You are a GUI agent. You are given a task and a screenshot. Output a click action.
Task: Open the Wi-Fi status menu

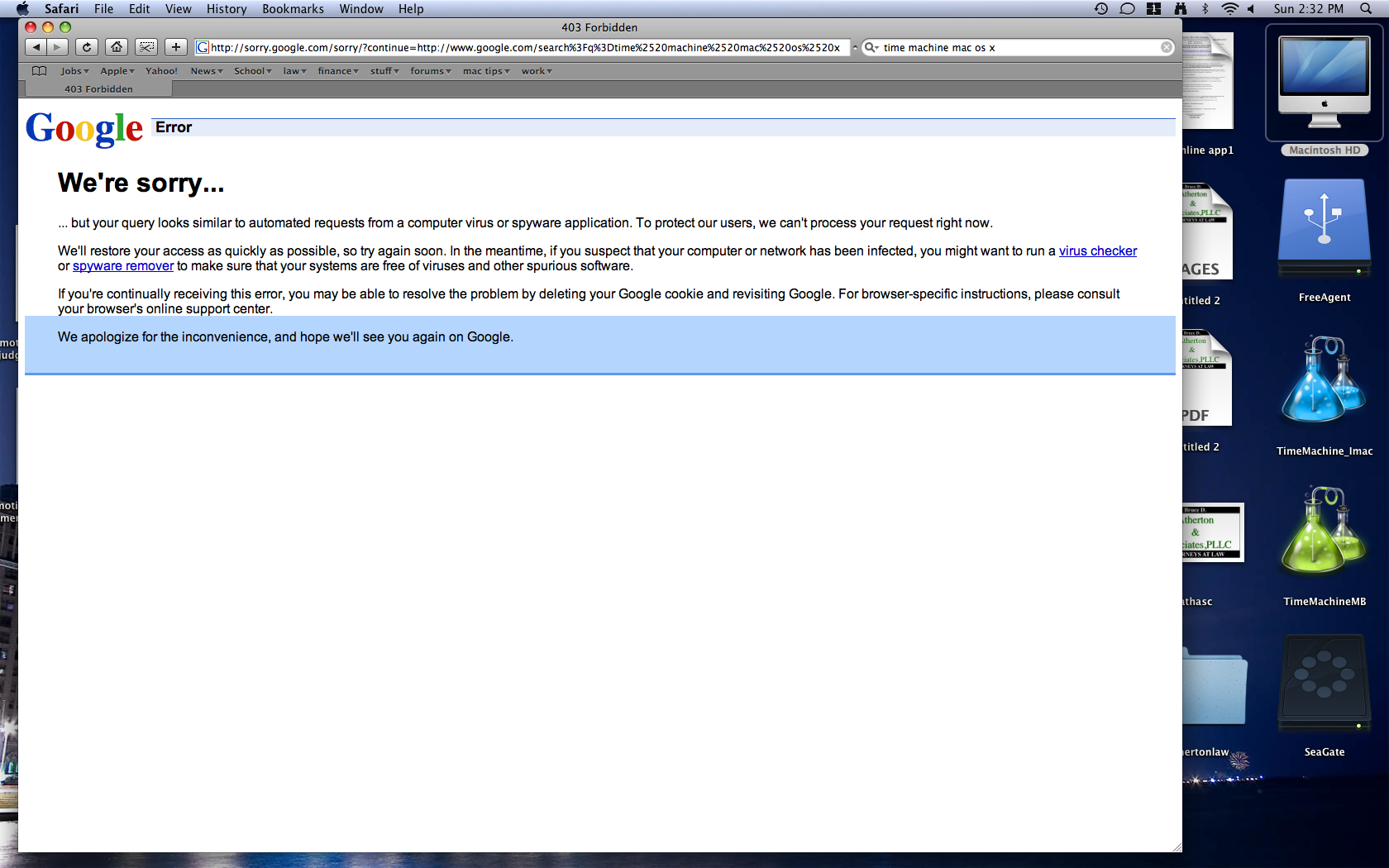(1229, 9)
